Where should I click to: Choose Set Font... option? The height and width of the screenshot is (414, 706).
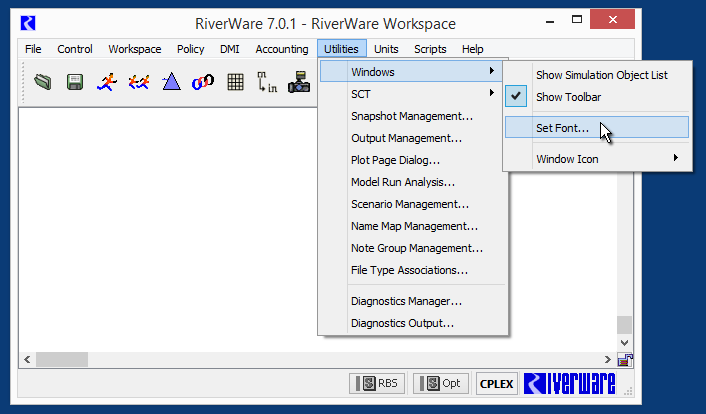pyautogui.click(x=597, y=127)
